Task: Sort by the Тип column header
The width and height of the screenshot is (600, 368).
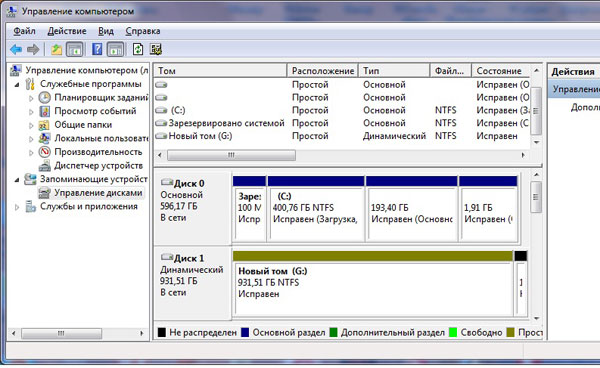Action: click(394, 71)
